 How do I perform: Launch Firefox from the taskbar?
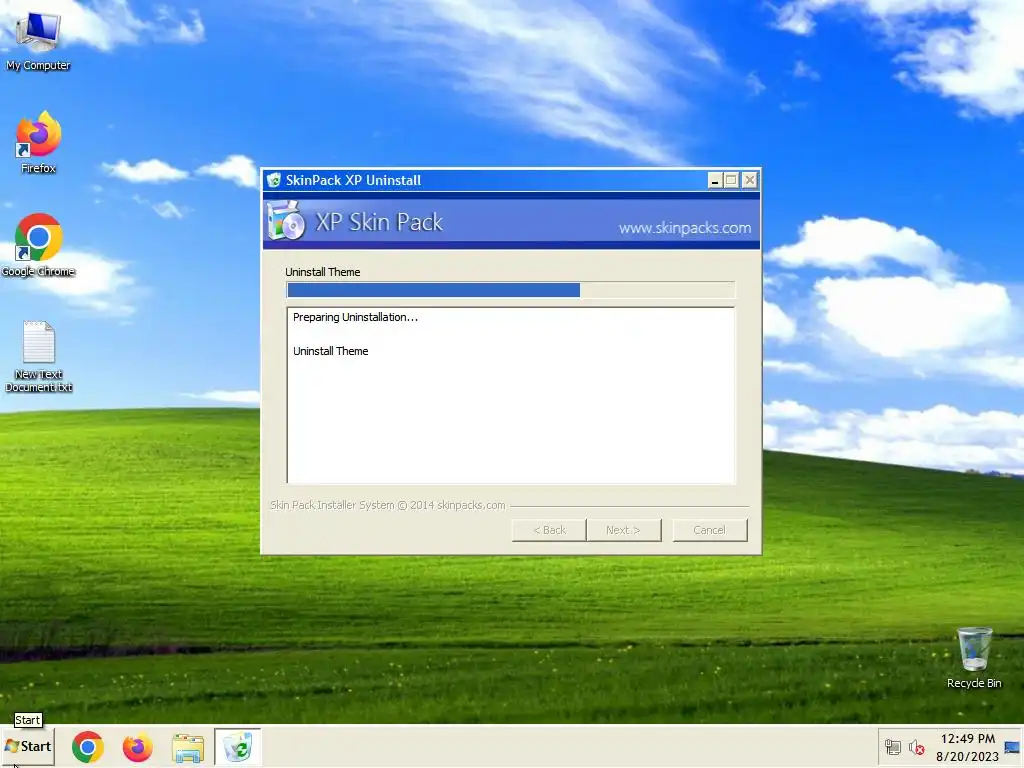(137, 747)
